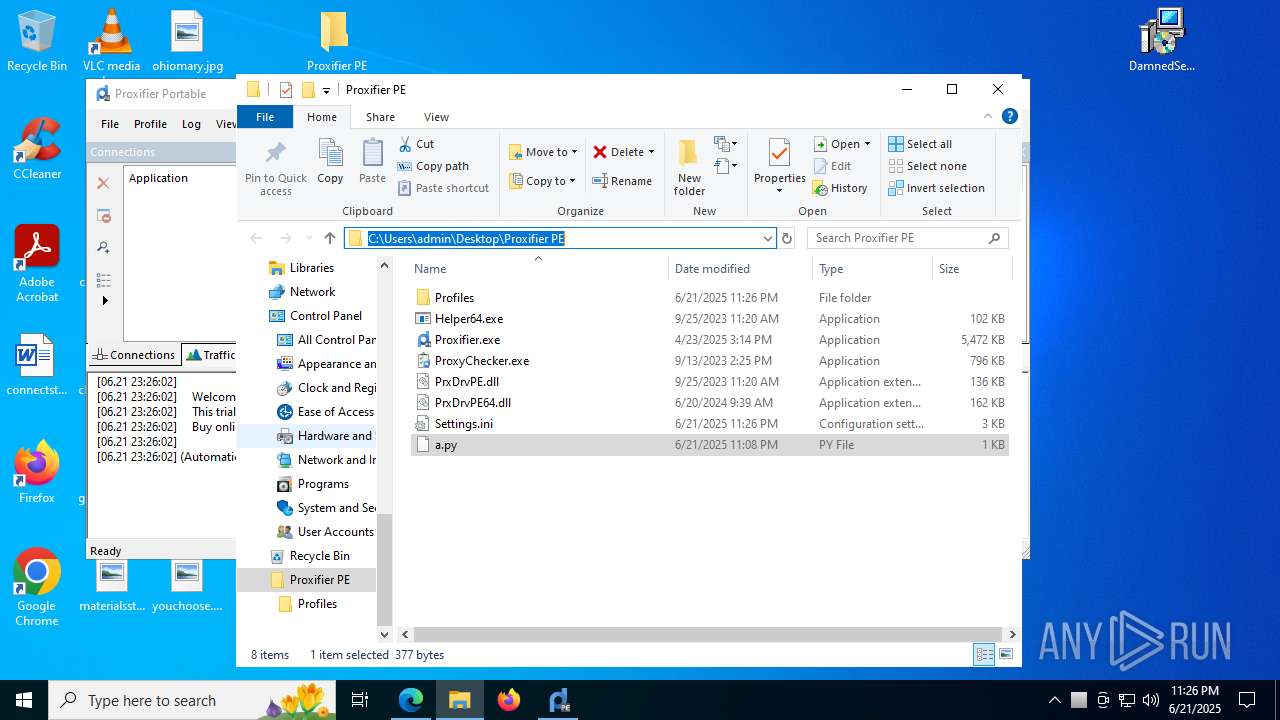Open the Open button dropdown
The image size is (1280, 720).
click(867, 144)
